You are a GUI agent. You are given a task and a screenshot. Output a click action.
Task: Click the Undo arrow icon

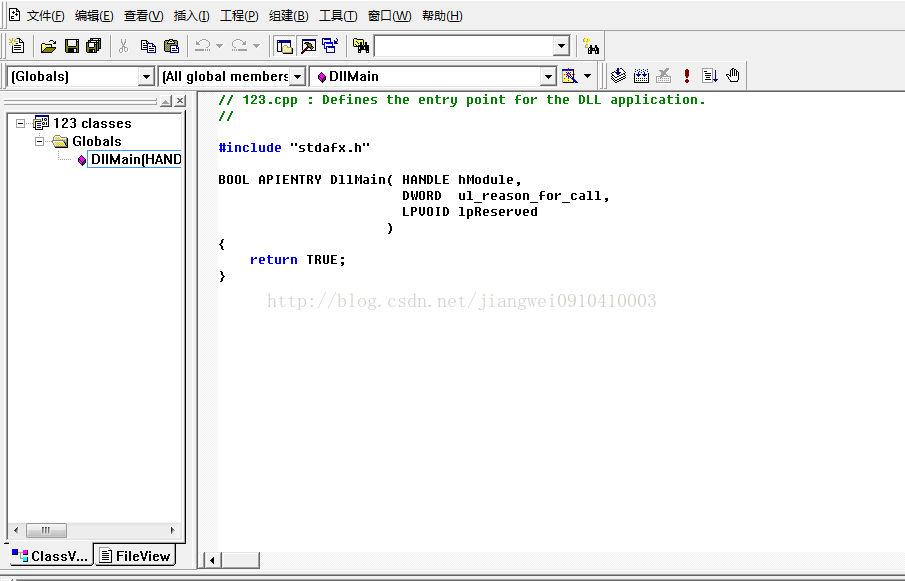[x=203, y=46]
